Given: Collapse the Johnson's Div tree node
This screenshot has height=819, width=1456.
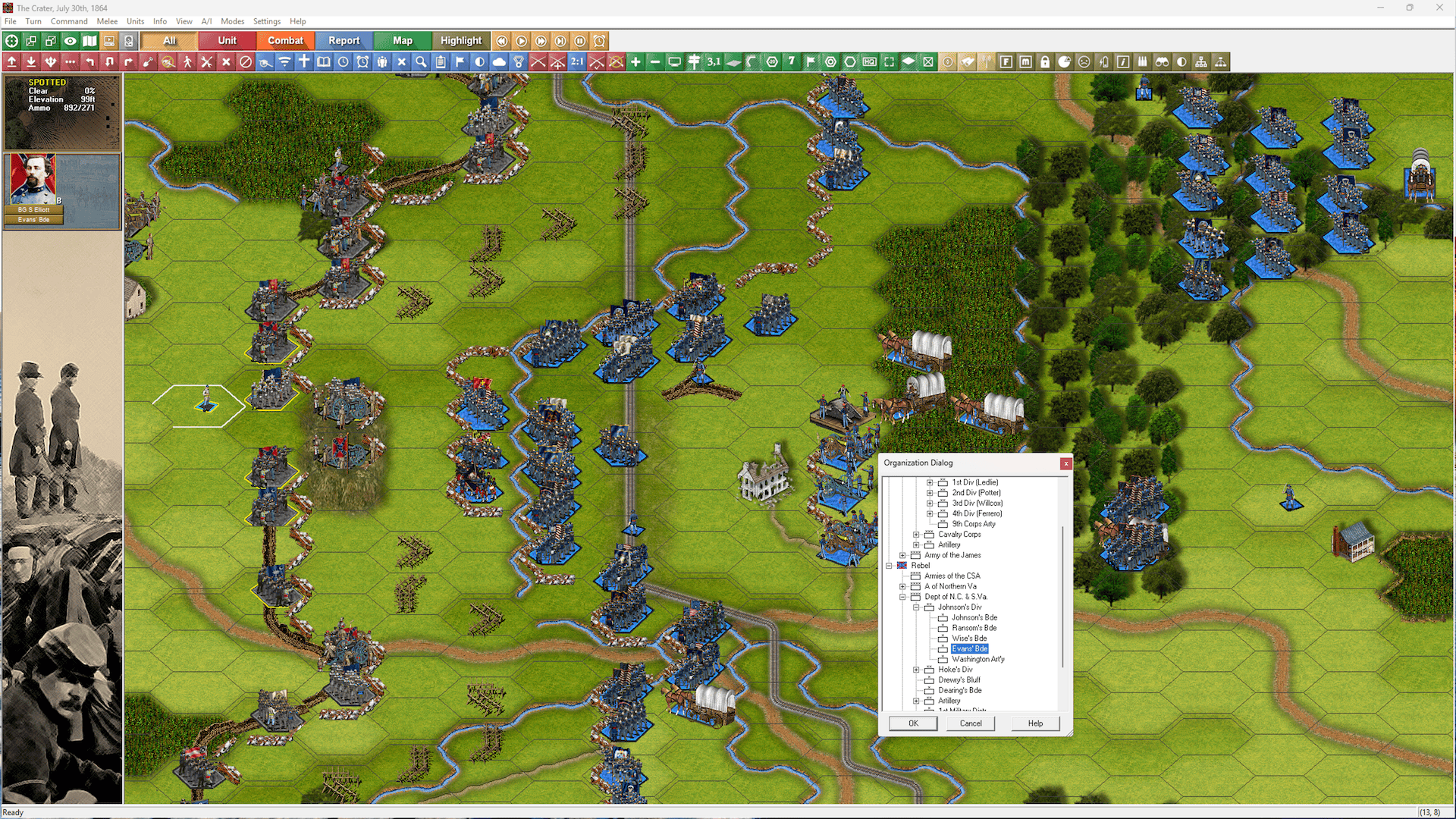Looking at the screenshot, I should pyautogui.click(x=916, y=607).
